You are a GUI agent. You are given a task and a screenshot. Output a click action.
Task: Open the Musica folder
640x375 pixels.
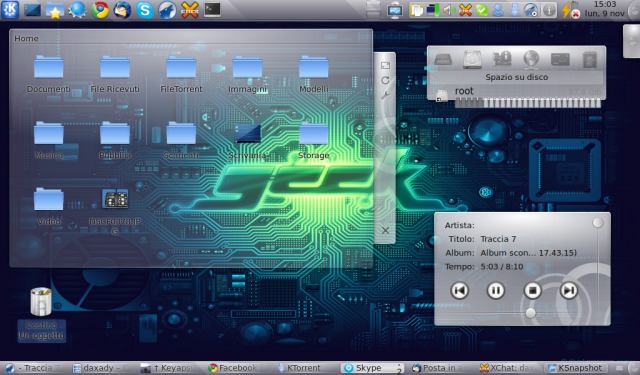[49, 141]
